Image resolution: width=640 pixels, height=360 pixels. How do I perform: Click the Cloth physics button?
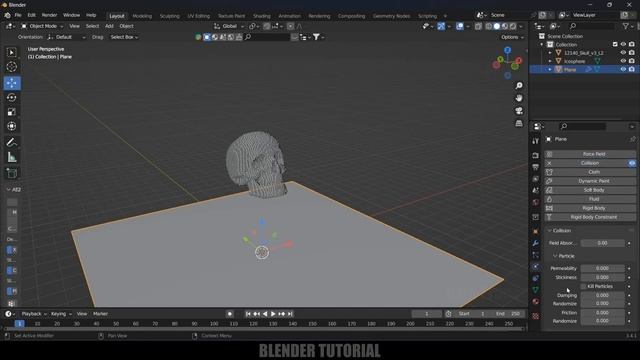(x=590, y=172)
